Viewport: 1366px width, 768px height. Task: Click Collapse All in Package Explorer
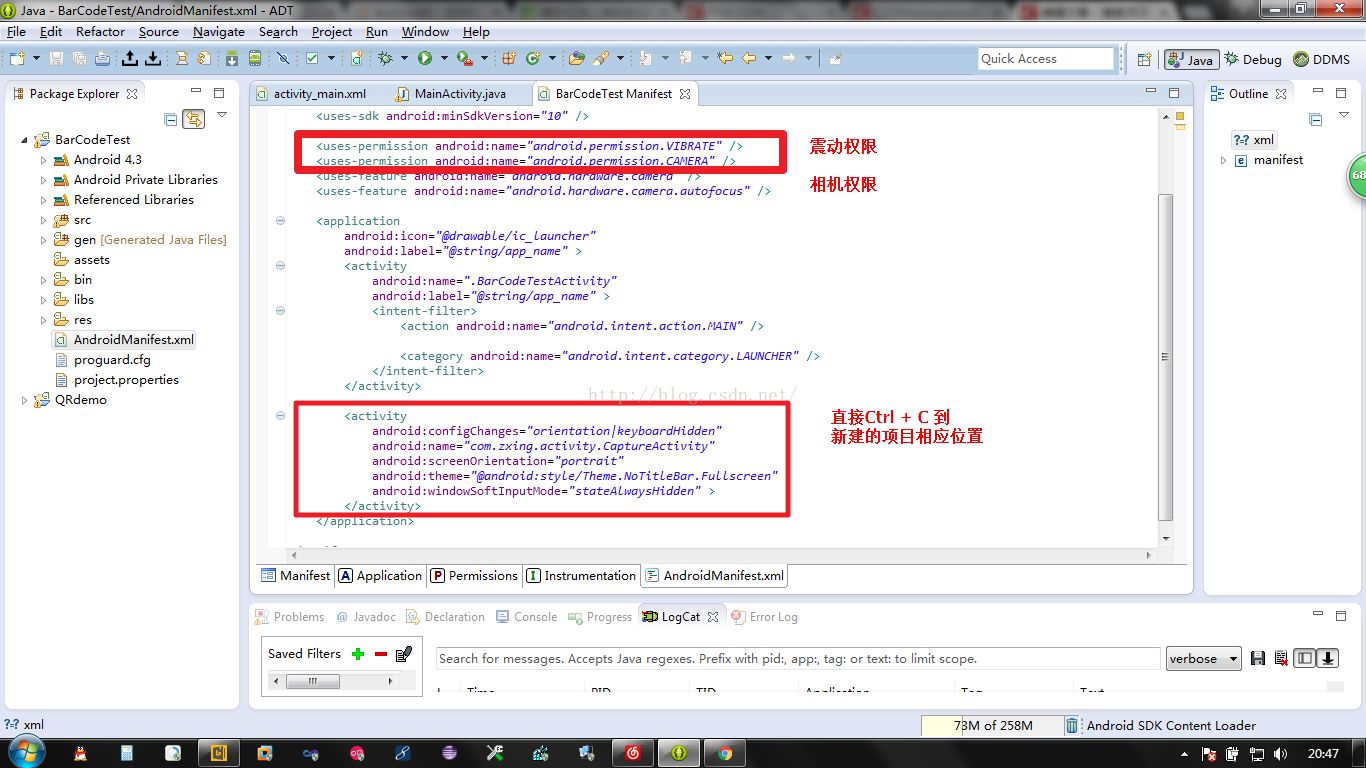[171, 119]
